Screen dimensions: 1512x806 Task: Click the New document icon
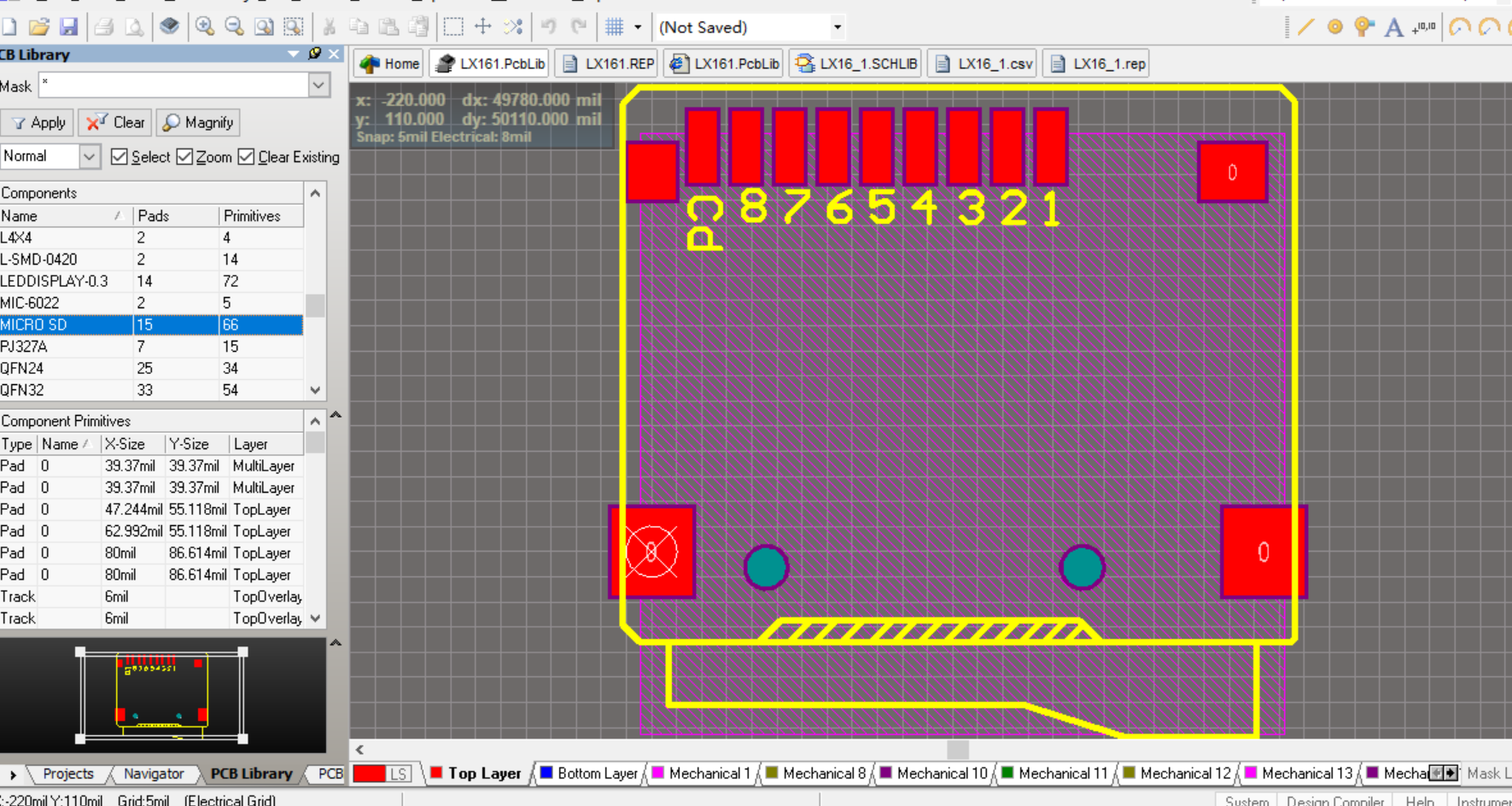point(9,26)
